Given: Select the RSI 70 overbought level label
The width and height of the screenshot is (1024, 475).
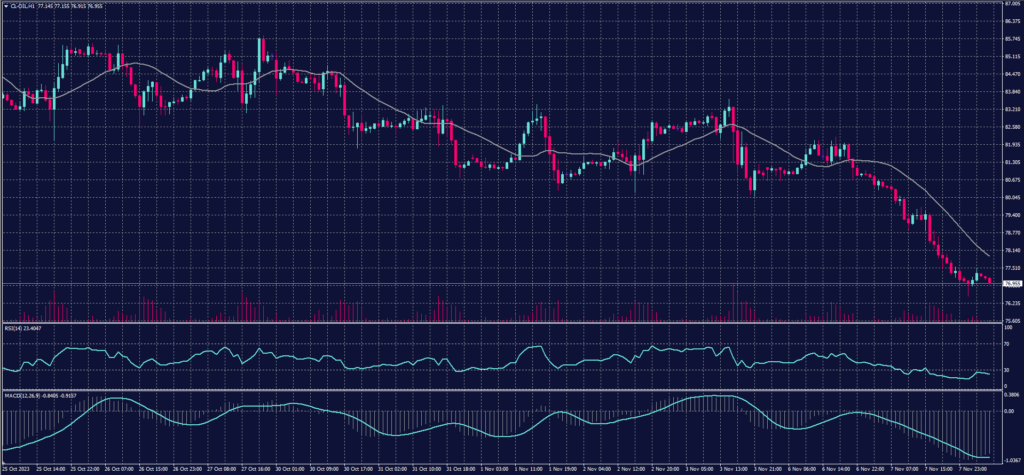Looking at the screenshot, I should [1001, 343].
